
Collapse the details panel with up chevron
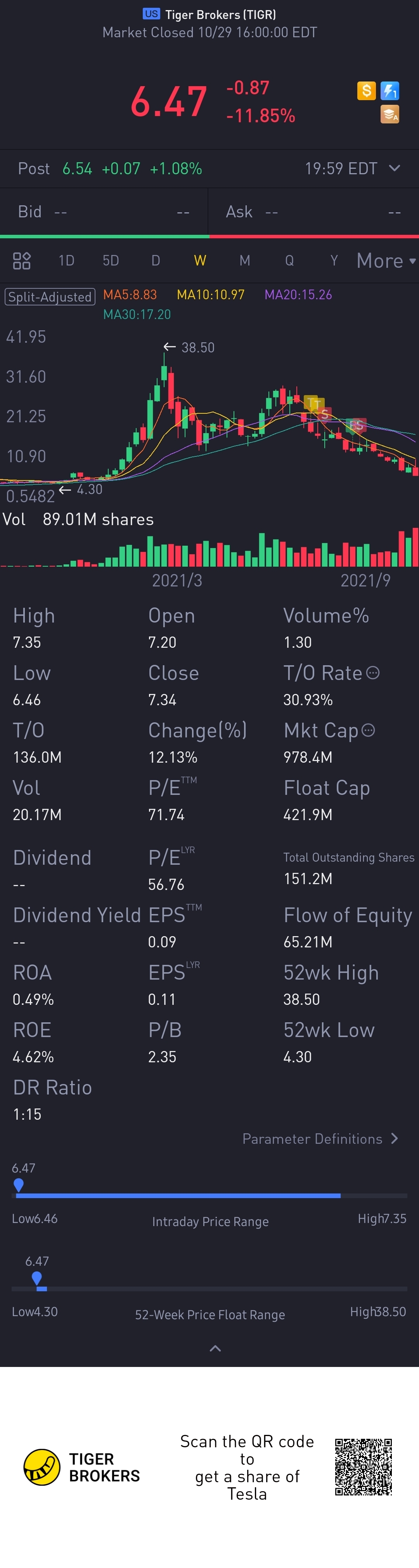[x=215, y=1348]
